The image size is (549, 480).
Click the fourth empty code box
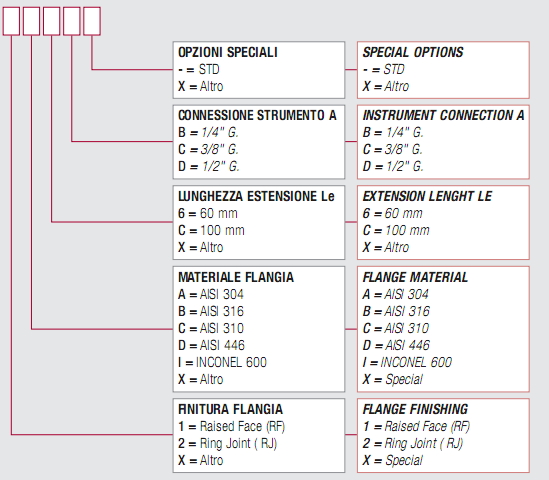click(72, 21)
